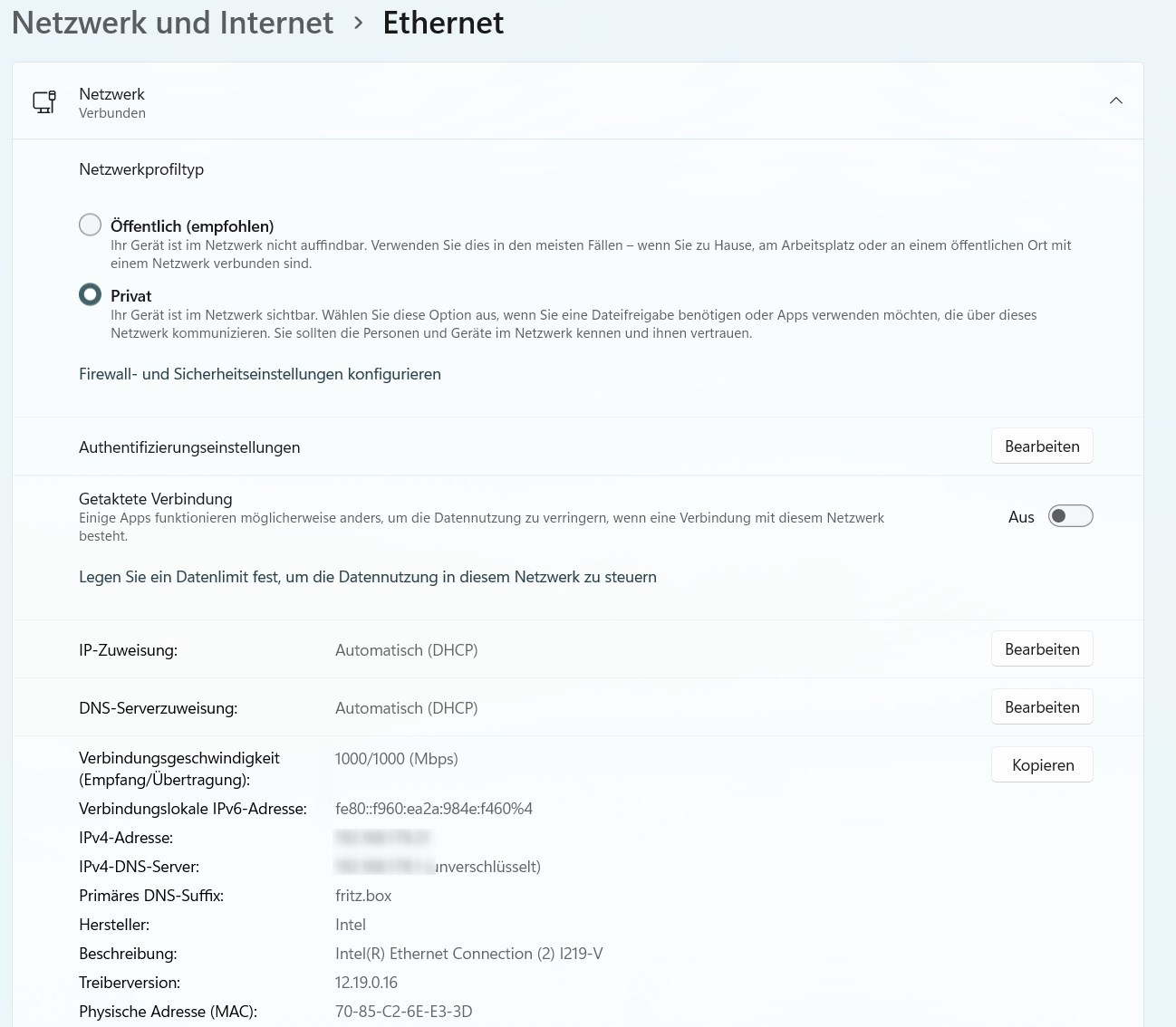This screenshot has width=1176, height=1027.
Task: Click the Intel(R) Ethernet Connection description
Action: (468, 954)
